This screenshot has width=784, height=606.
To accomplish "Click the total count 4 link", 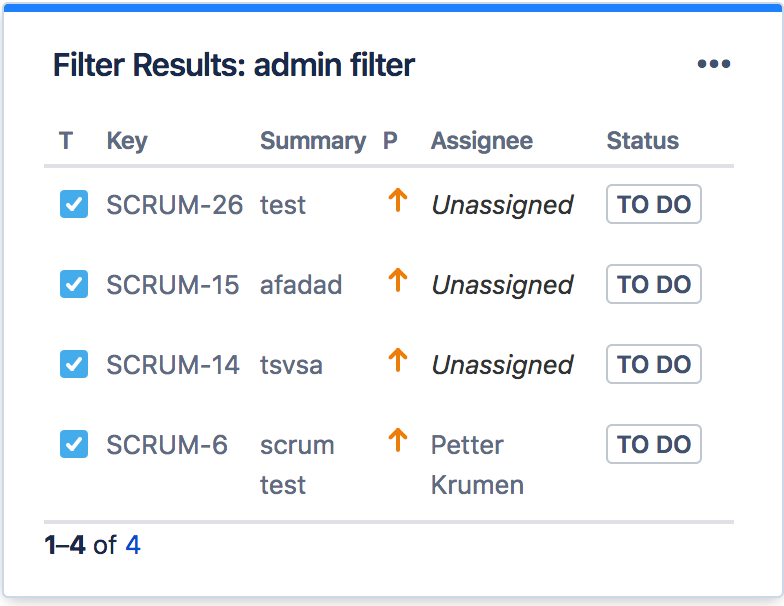I will 132,546.
